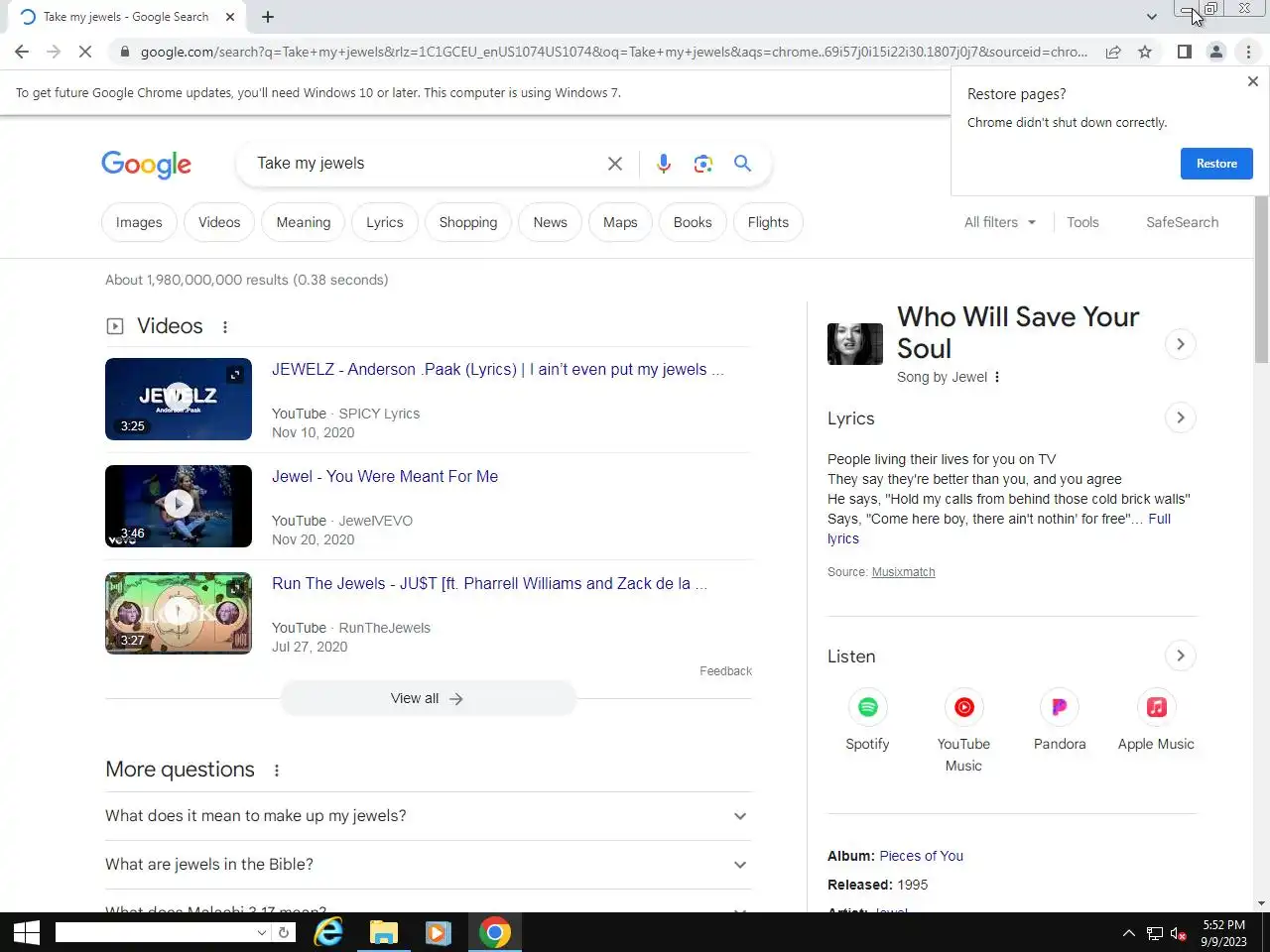Viewport: 1270px width, 952px height.
Task: Click the Chrome taskbar icon
Action: [x=494, y=932]
